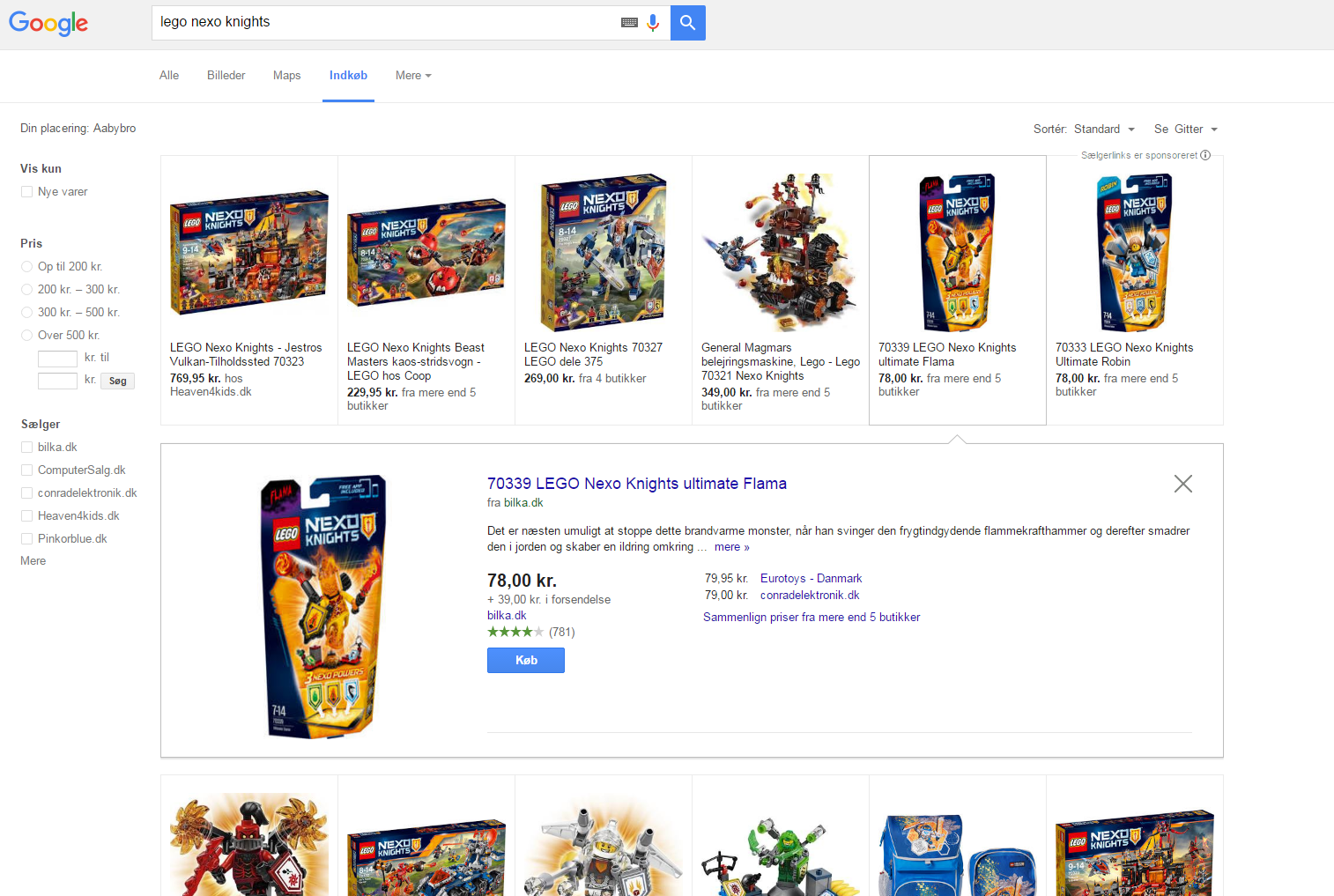Click the Google logo
The width and height of the screenshot is (1334, 896).
(48, 23)
